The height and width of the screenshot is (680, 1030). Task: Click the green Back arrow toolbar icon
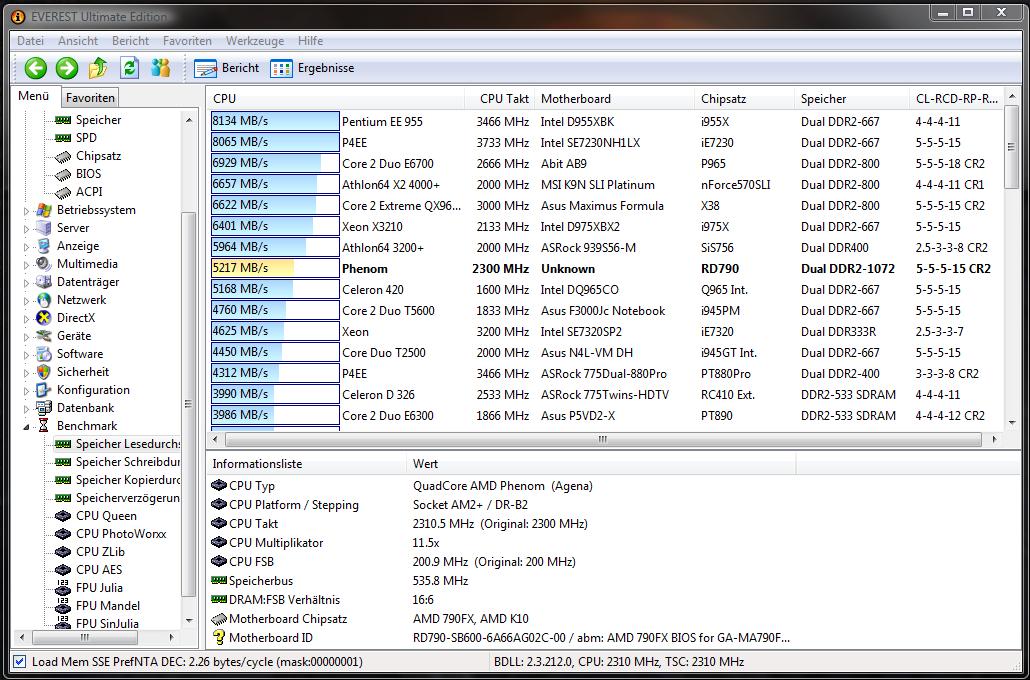click(35, 68)
